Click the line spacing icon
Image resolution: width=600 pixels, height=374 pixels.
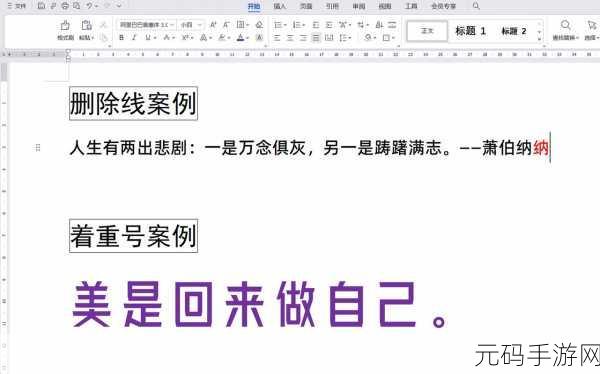(344, 38)
